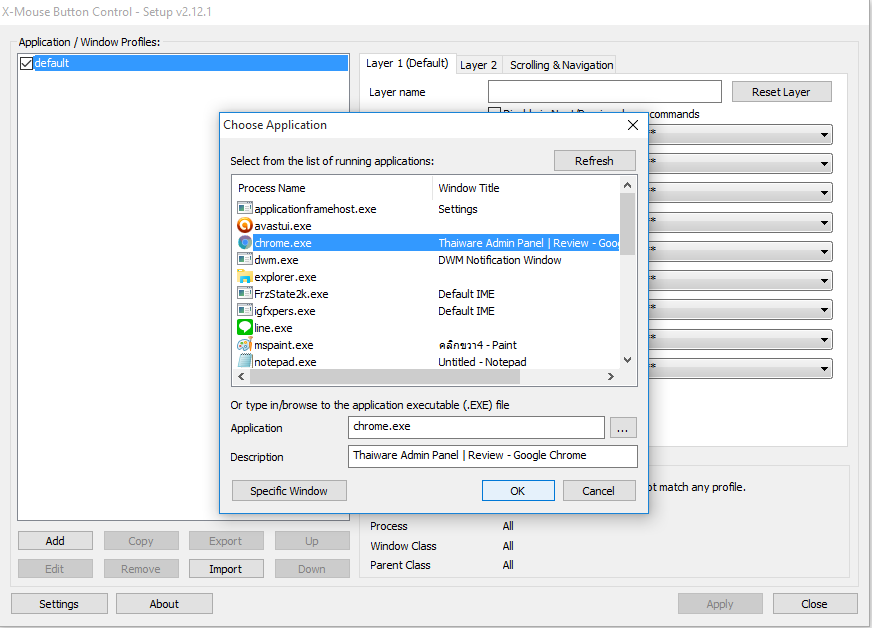The width and height of the screenshot is (872, 628).
Task: Refresh the running applications list
Action: pos(594,161)
